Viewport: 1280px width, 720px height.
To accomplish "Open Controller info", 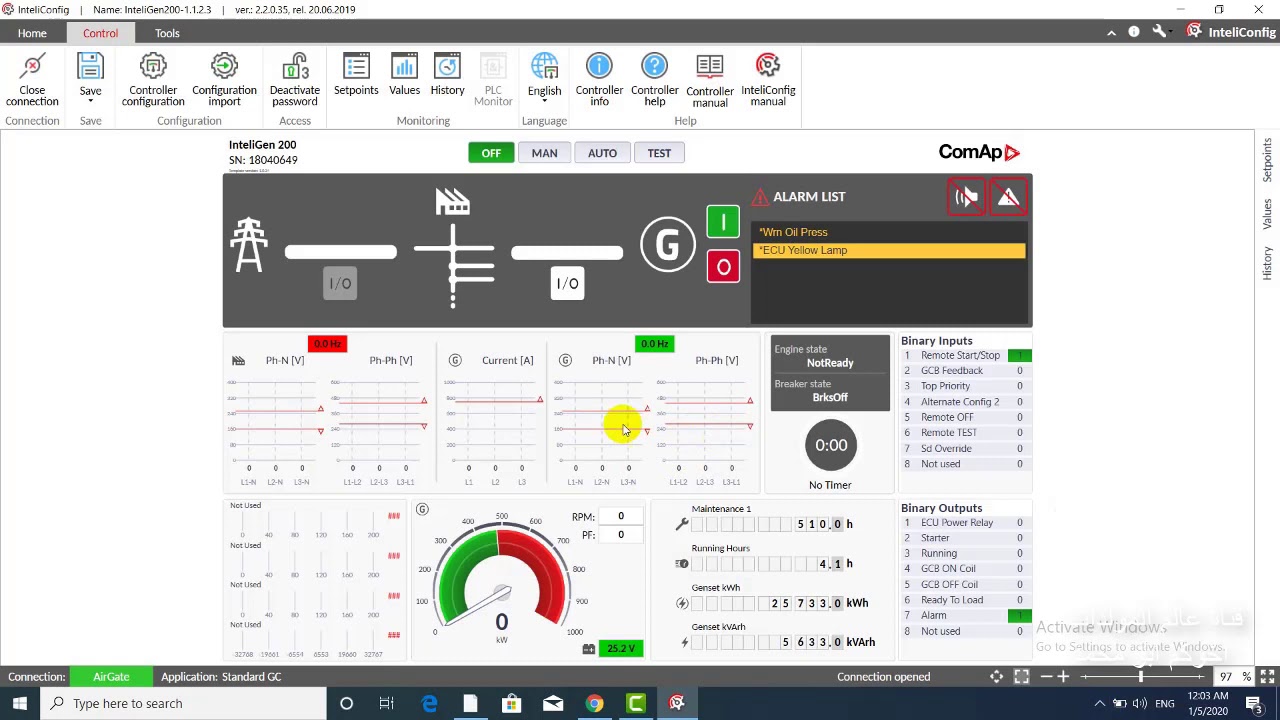I will coord(599,79).
